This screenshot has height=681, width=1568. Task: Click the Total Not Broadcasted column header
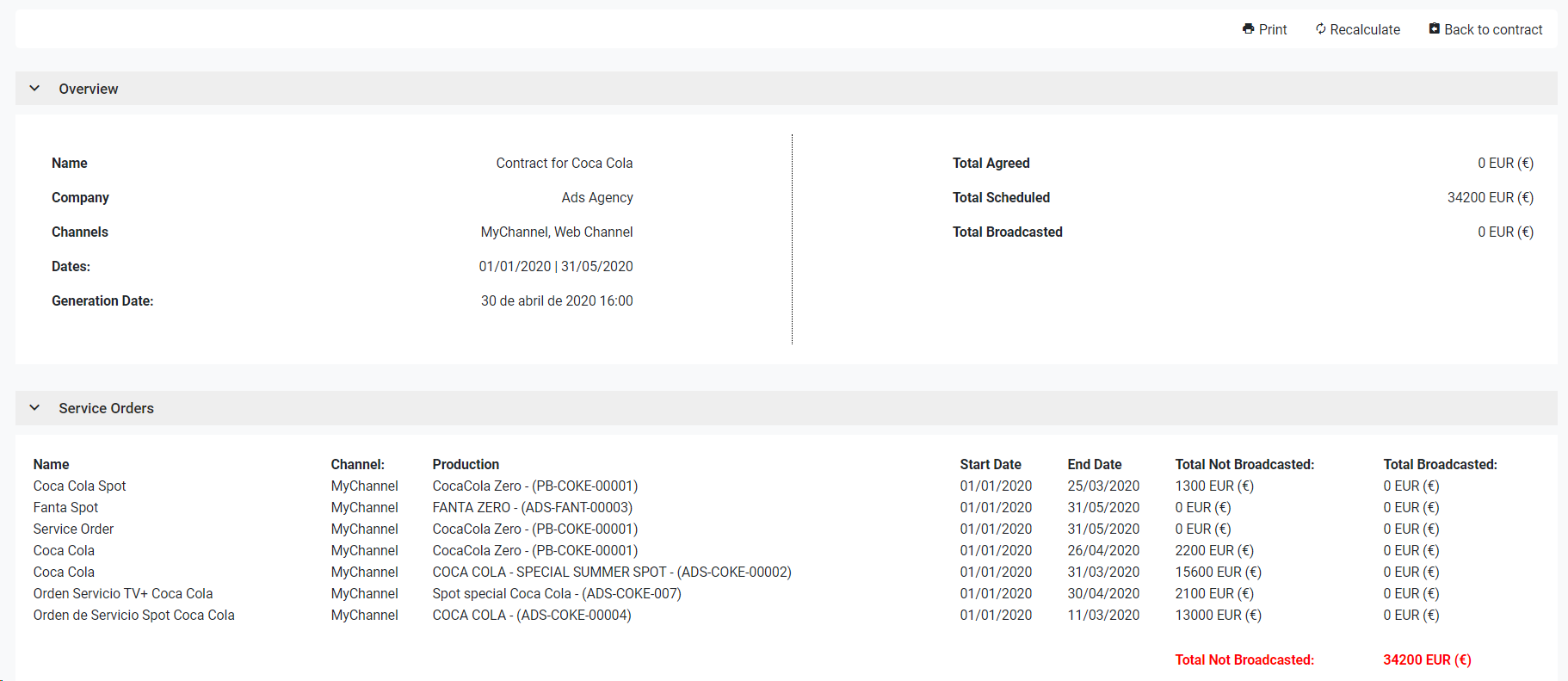[1244, 464]
